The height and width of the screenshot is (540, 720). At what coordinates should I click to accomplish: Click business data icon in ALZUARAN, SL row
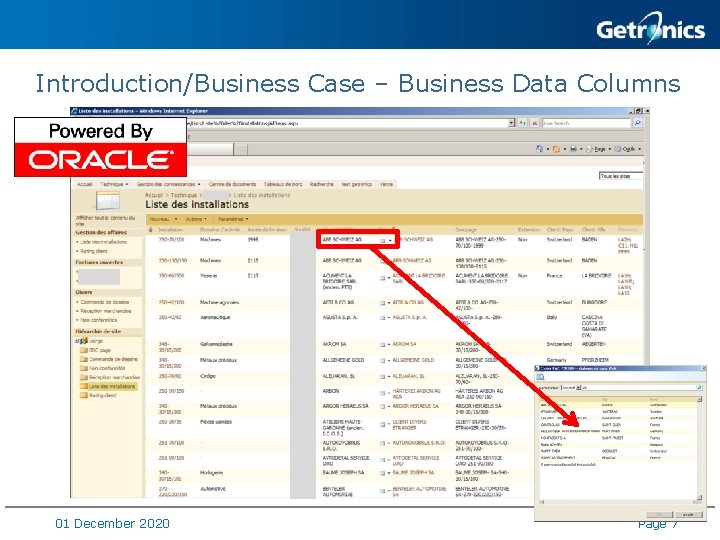tap(382, 377)
